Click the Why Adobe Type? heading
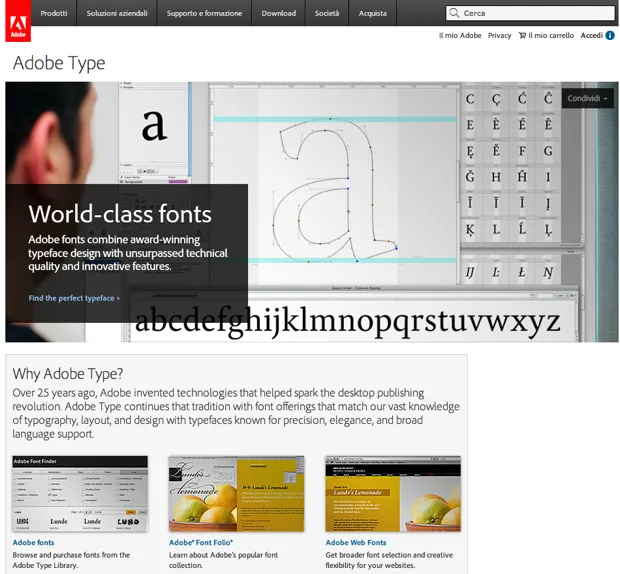The width and height of the screenshot is (620, 574). point(68,374)
